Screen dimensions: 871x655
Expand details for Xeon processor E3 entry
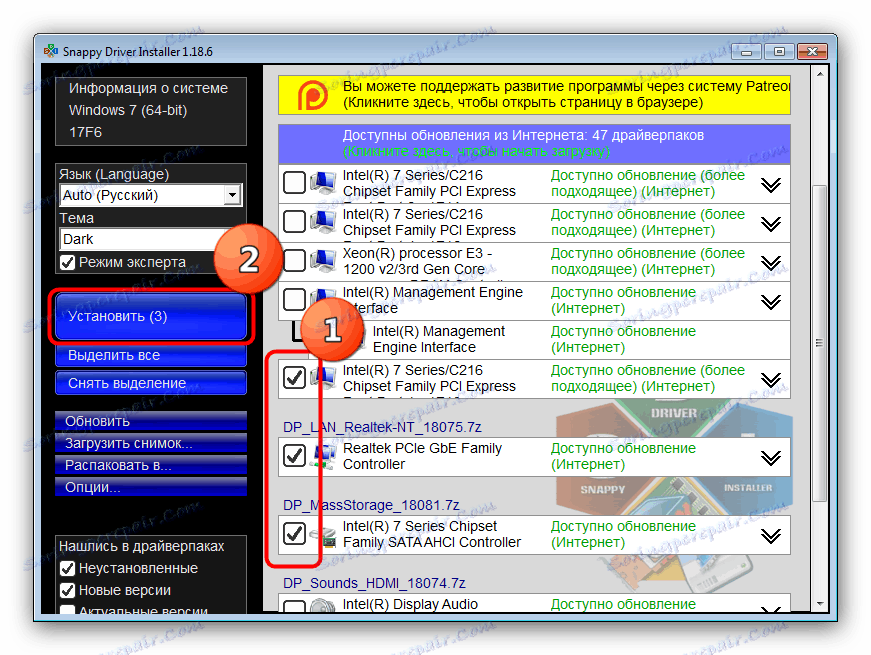point(771,261)
